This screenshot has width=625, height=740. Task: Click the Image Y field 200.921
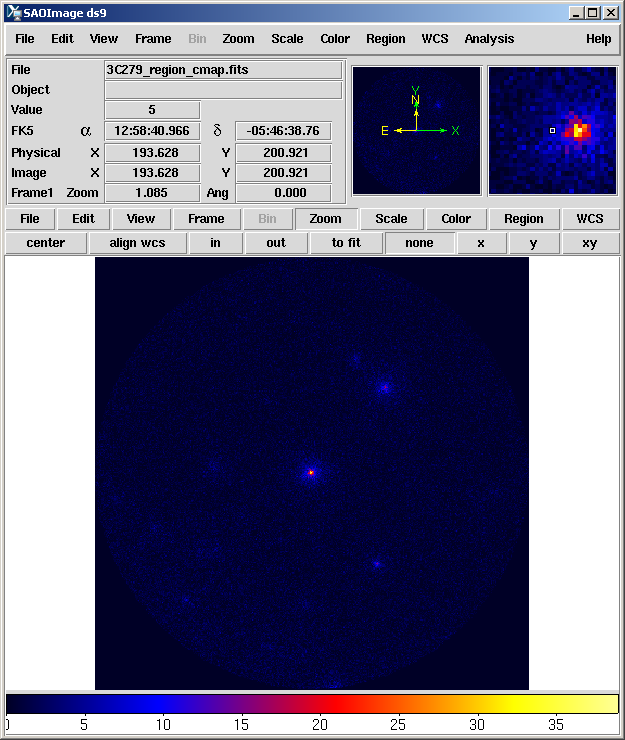pos(283,173)
